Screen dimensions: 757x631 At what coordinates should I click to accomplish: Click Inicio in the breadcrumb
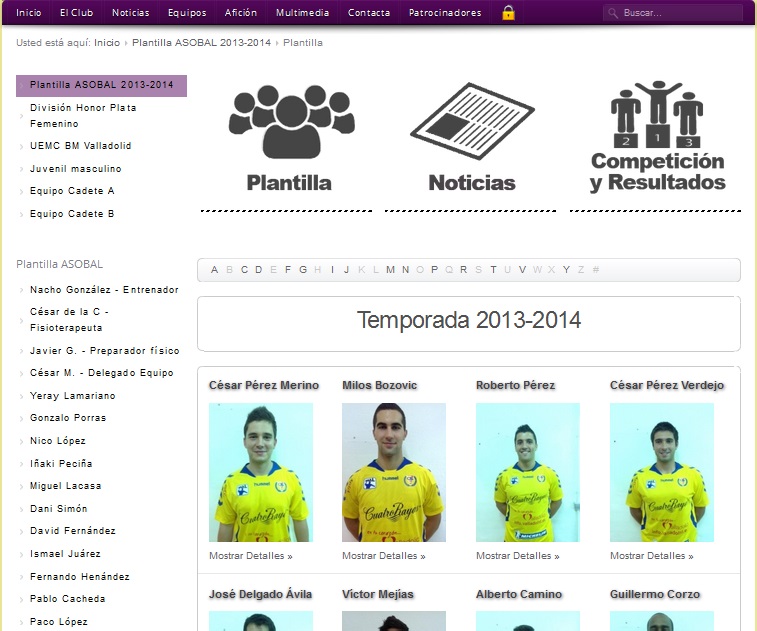[x=107, y=42]
